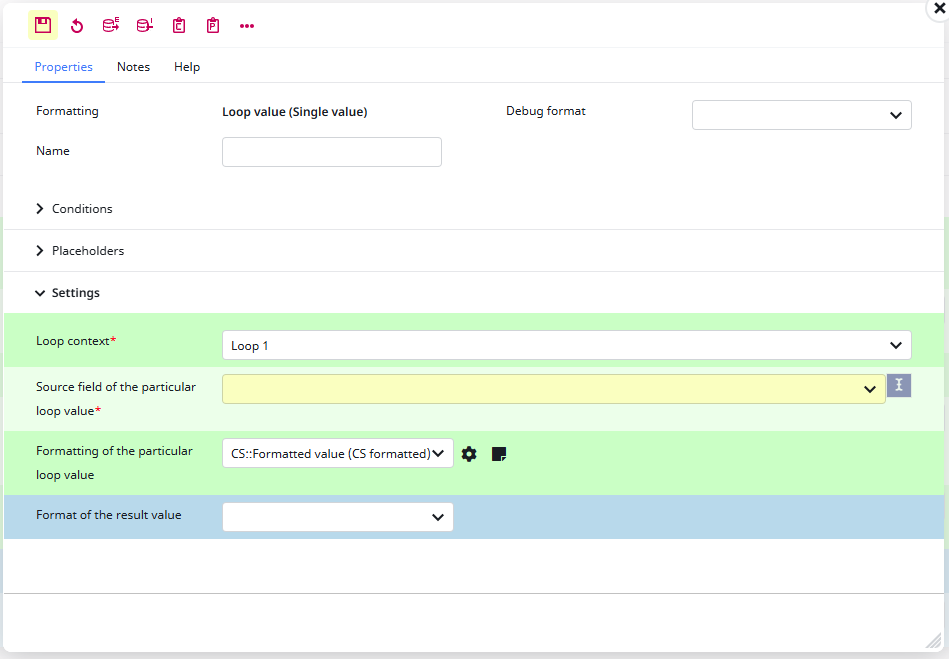Select the Export icon in the toolbar
The image size is (949, 659).
(x=110, y=25)
